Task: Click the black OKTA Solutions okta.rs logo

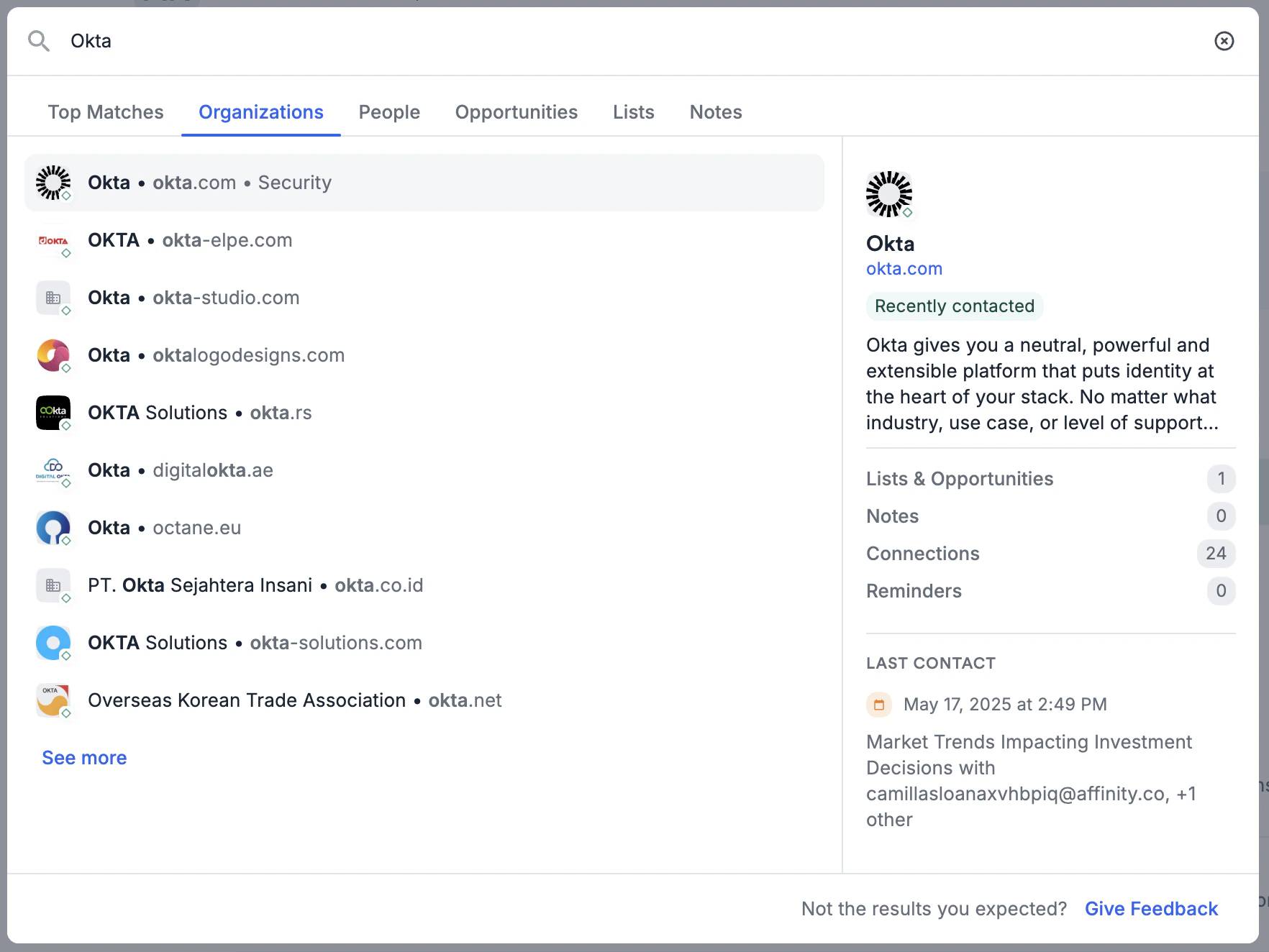Action: 53,413
